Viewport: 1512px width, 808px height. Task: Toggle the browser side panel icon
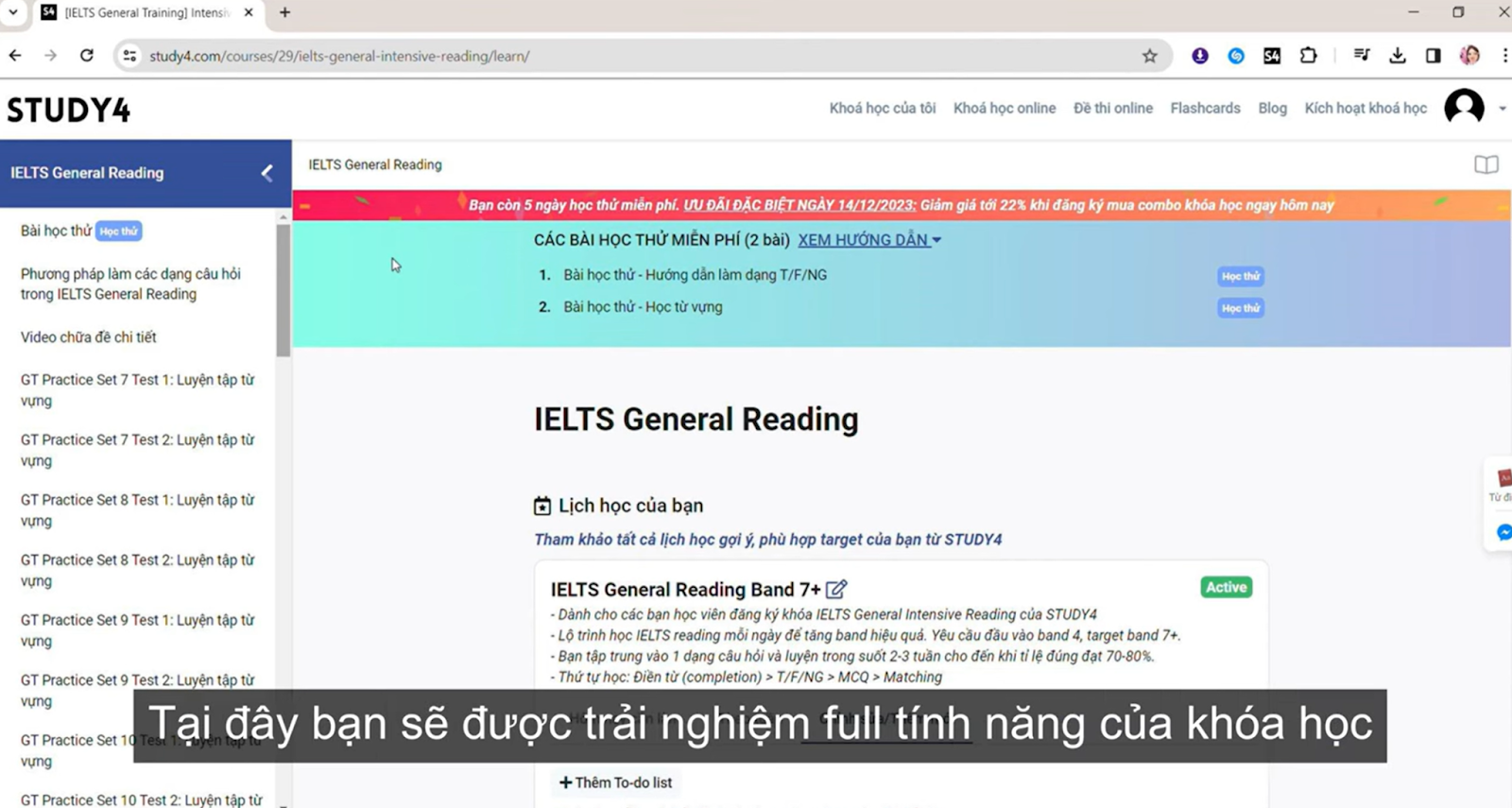(x=1433, y=56)
